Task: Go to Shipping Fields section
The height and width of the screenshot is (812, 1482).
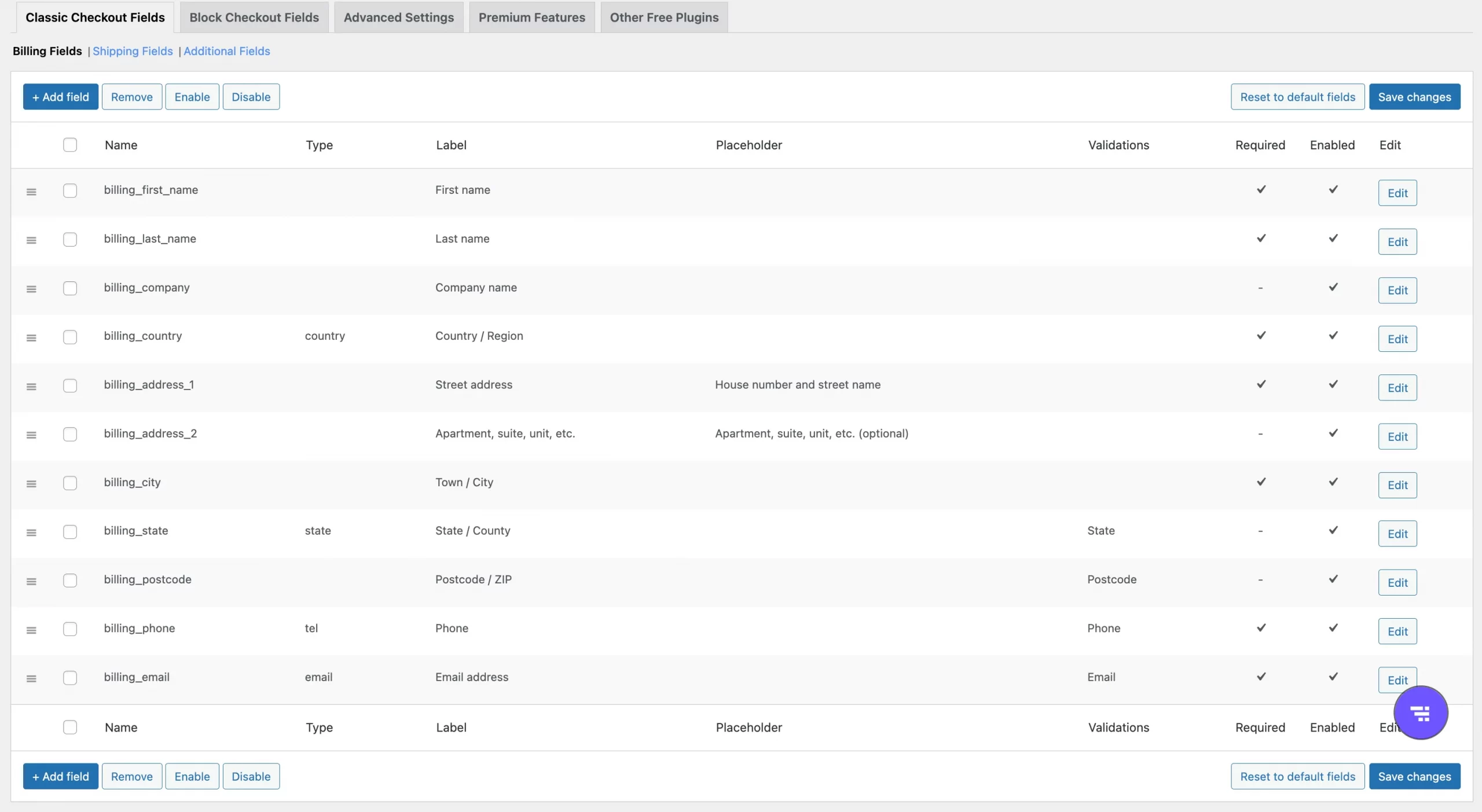Action: (x=133, y=51)
